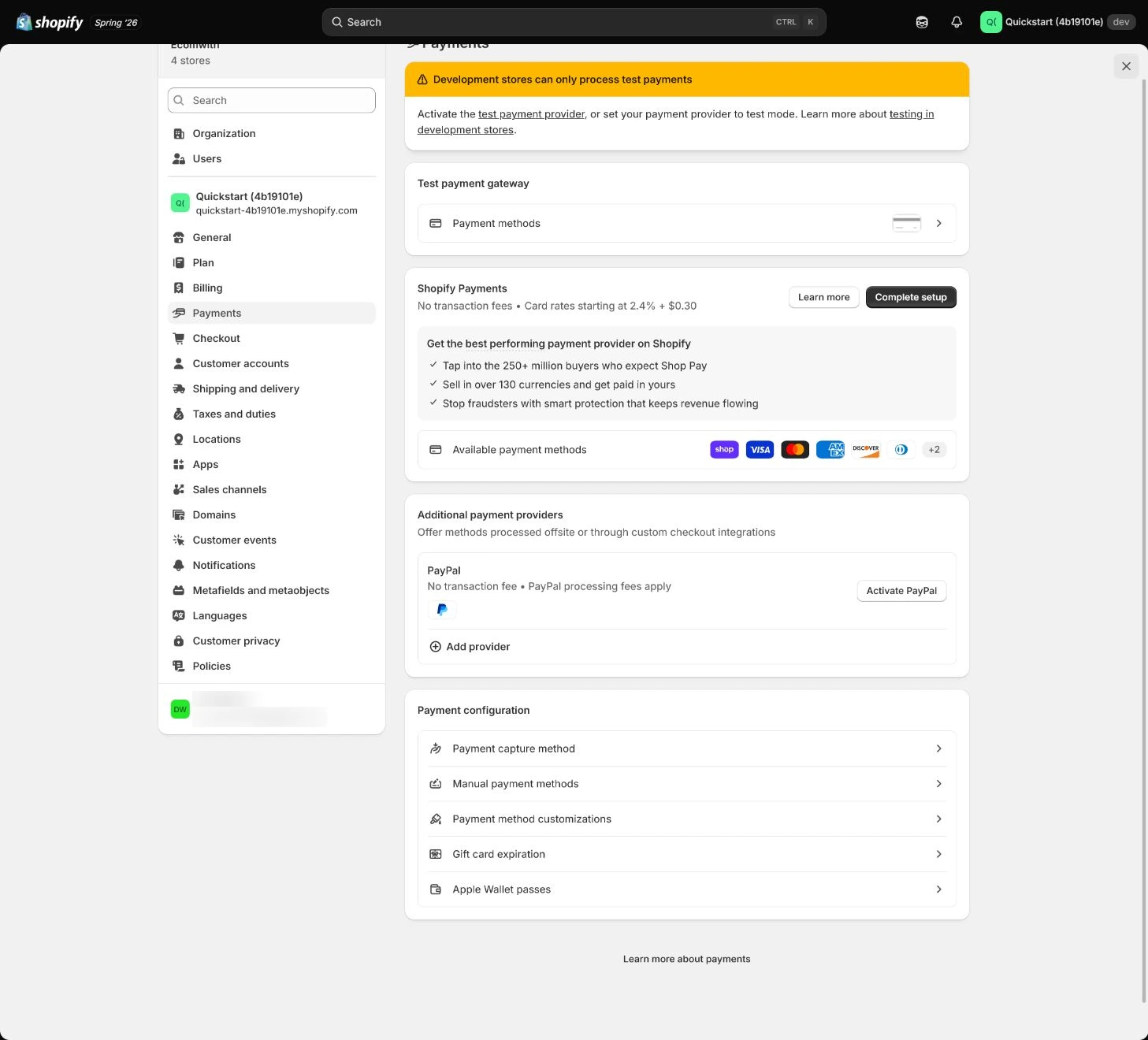
Task: Select Payments in settings sidebar
Action: point(271,314)
